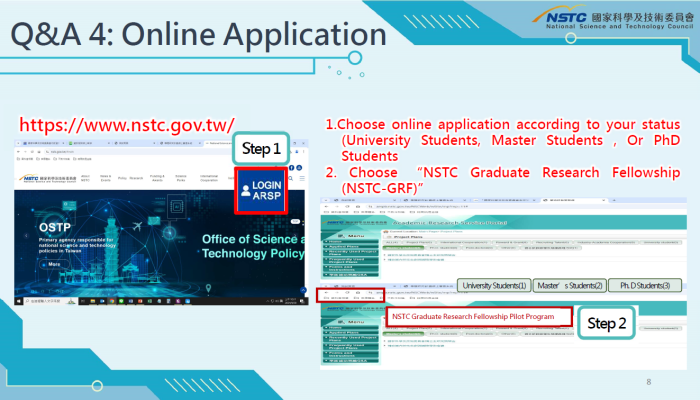Open the About NSTC nav item
This screenshot has height=400, width=700.
[x=85, y=178]
